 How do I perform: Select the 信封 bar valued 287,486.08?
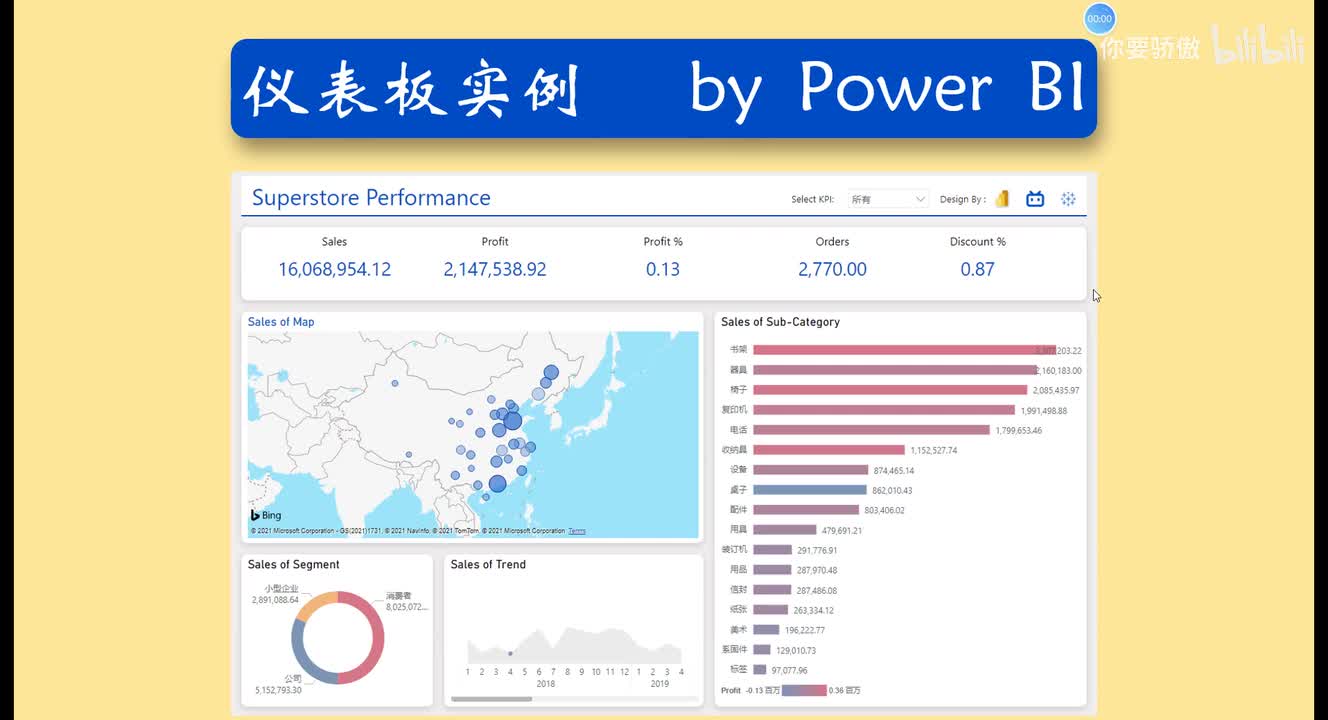[x=772, y=590]
